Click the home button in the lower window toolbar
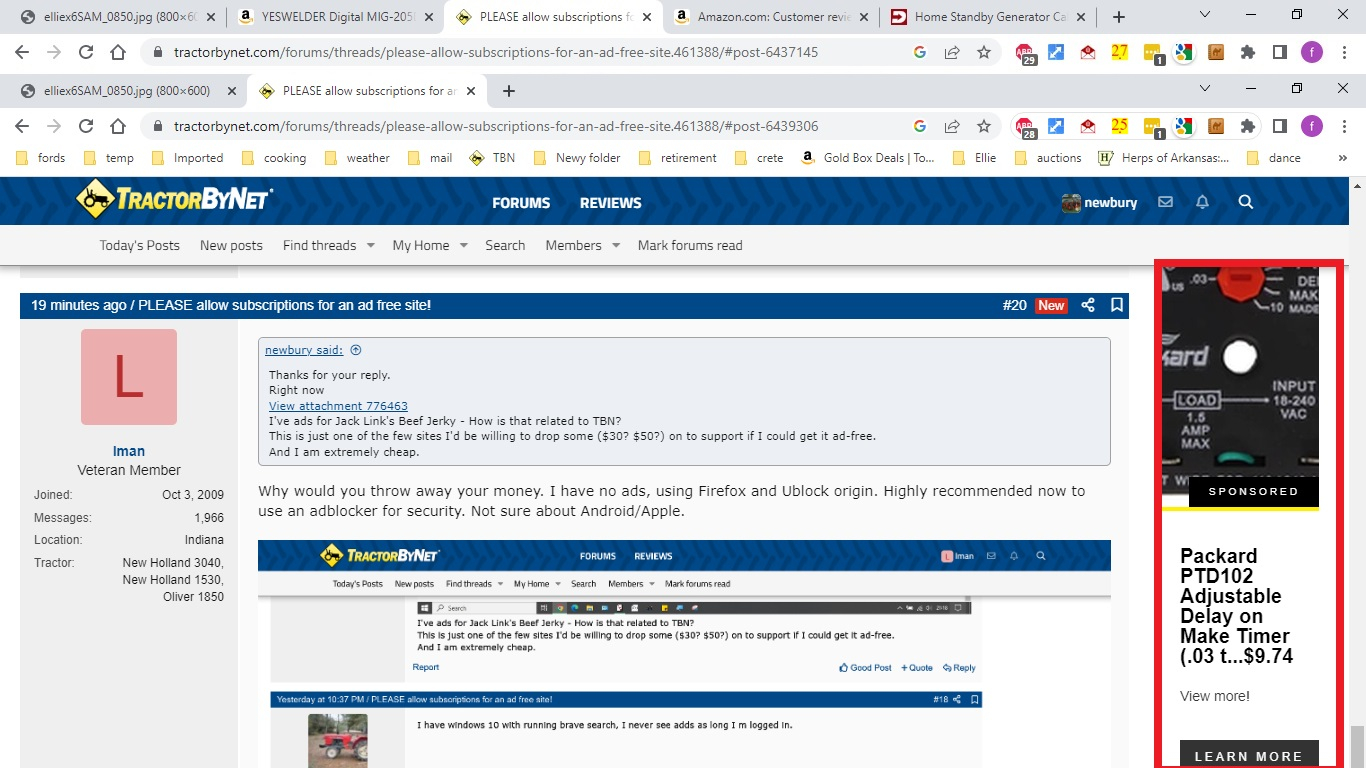1366x768 pixels. coord(118,126)
